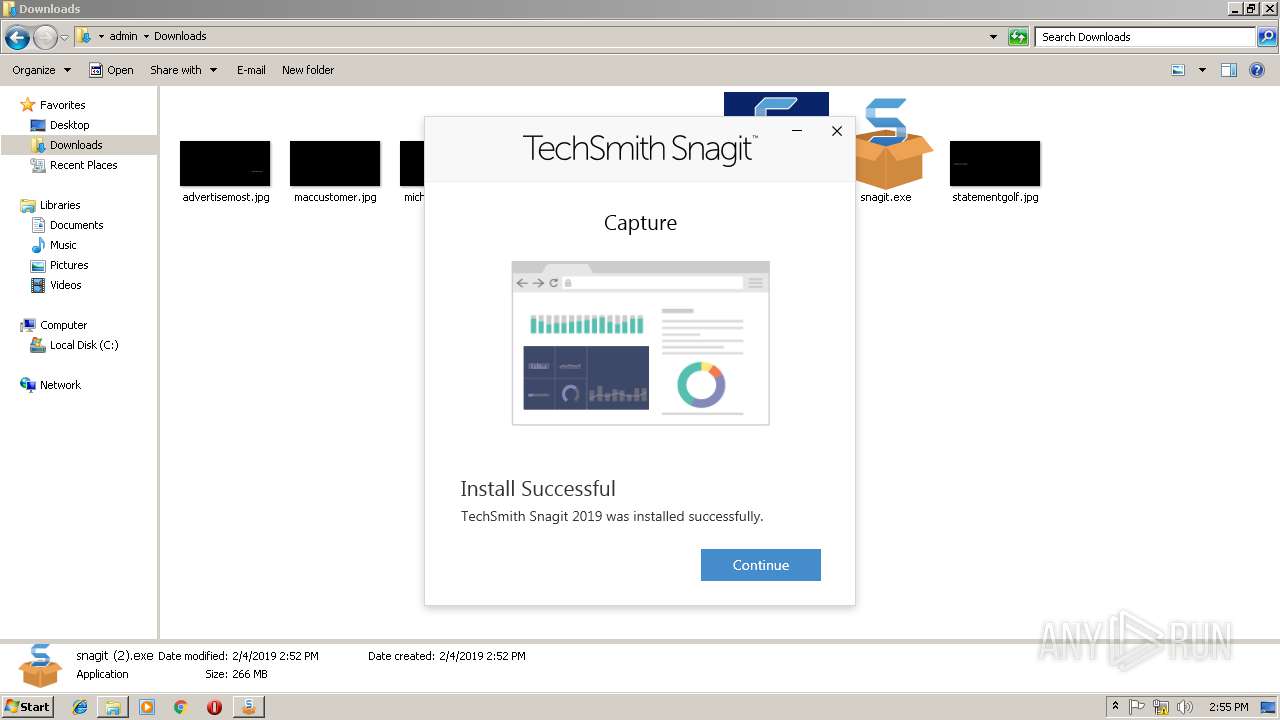Select Downloads in Favorites
This screenshot has width=1280, height=720.
coord(76,145)
